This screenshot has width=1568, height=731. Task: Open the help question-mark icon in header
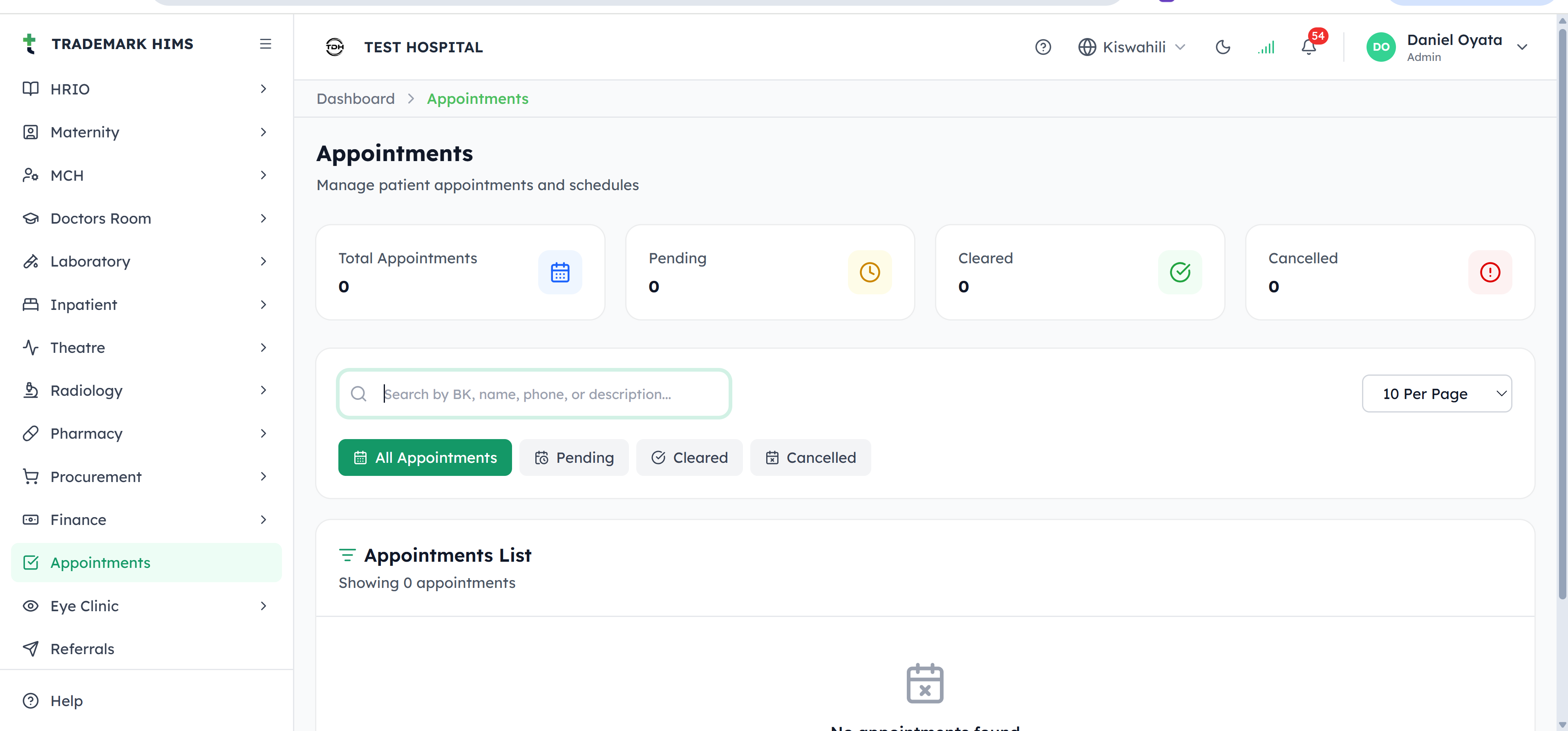tap(1043, 47)
